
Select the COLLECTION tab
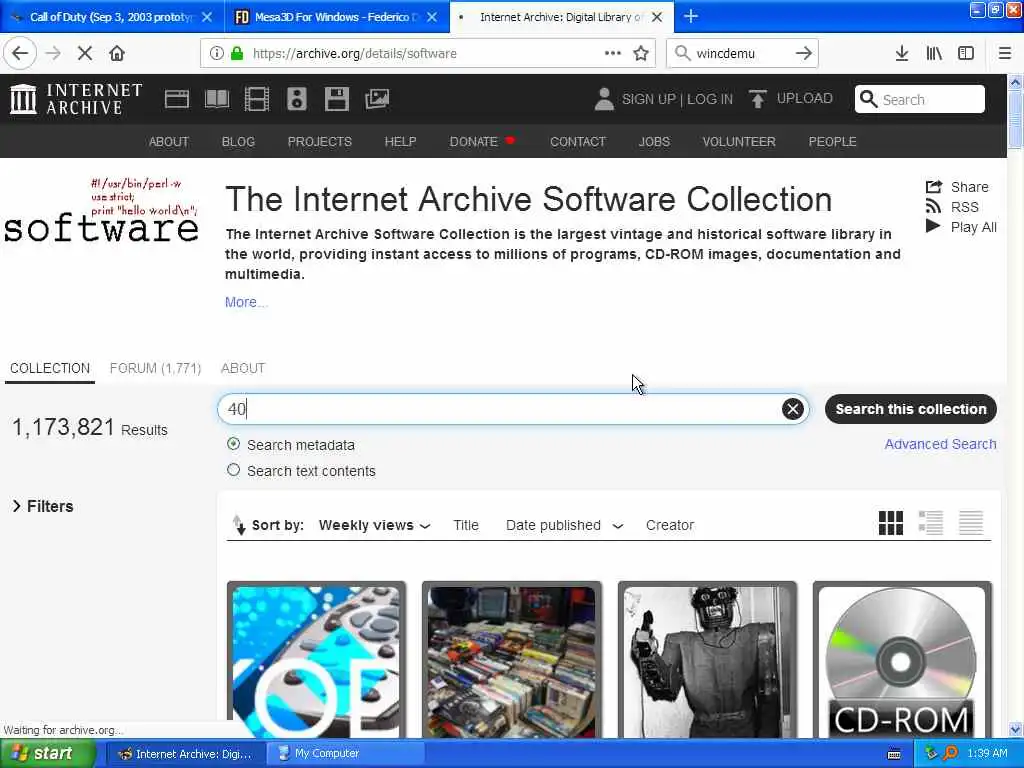tap(50, 368)
